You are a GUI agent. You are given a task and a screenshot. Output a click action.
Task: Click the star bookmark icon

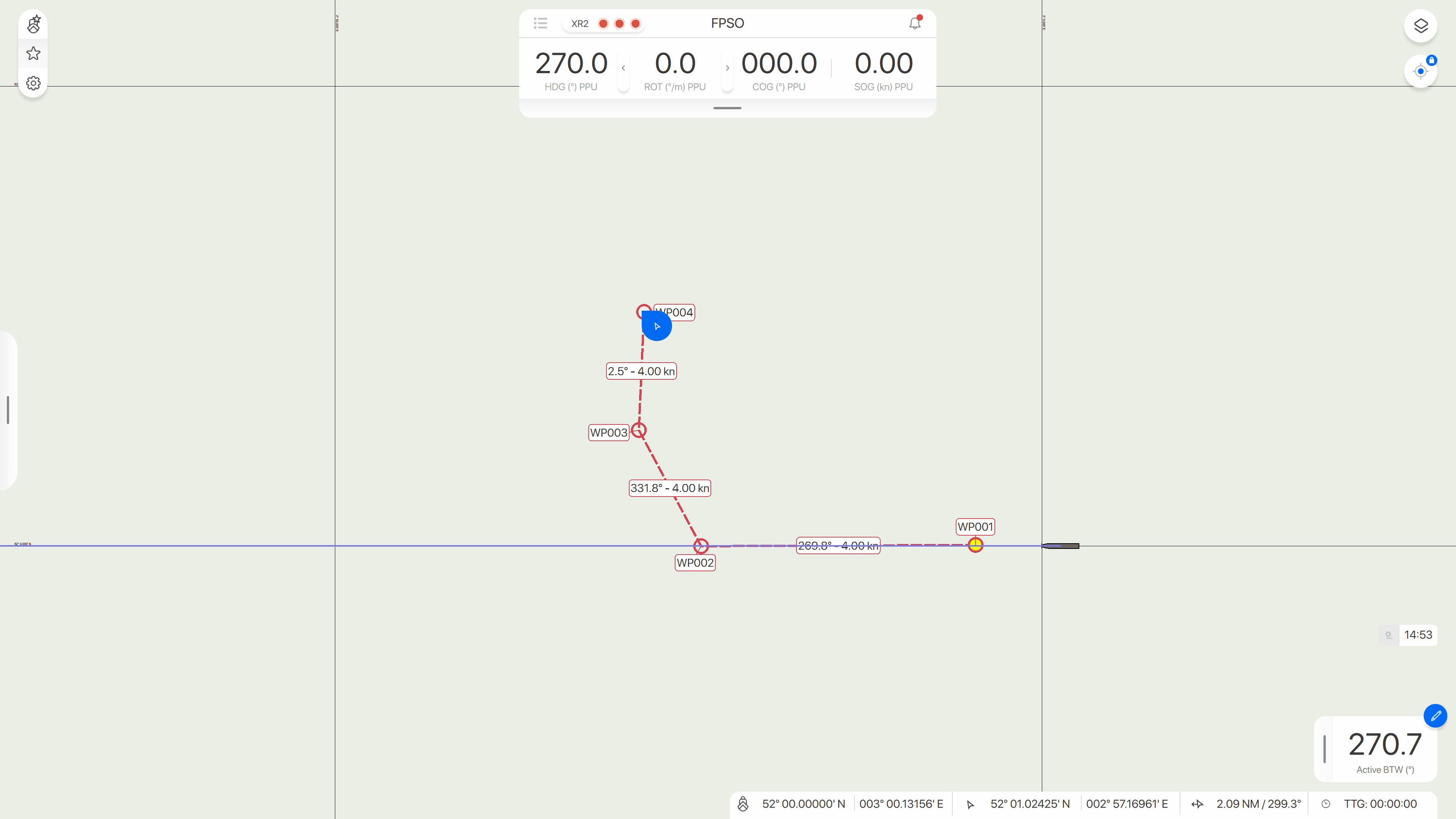[x=33, y=54]
